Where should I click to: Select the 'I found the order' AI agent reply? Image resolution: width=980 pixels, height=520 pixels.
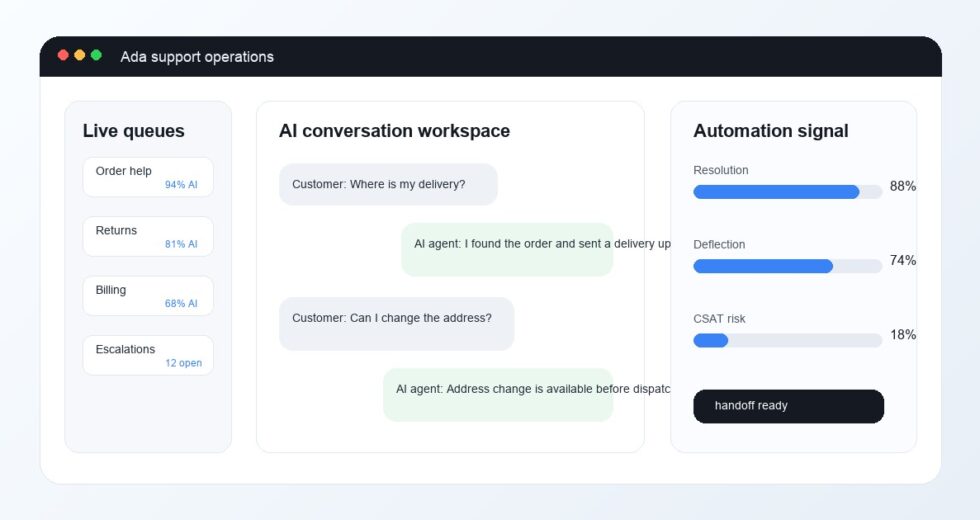tap(507, 249)
